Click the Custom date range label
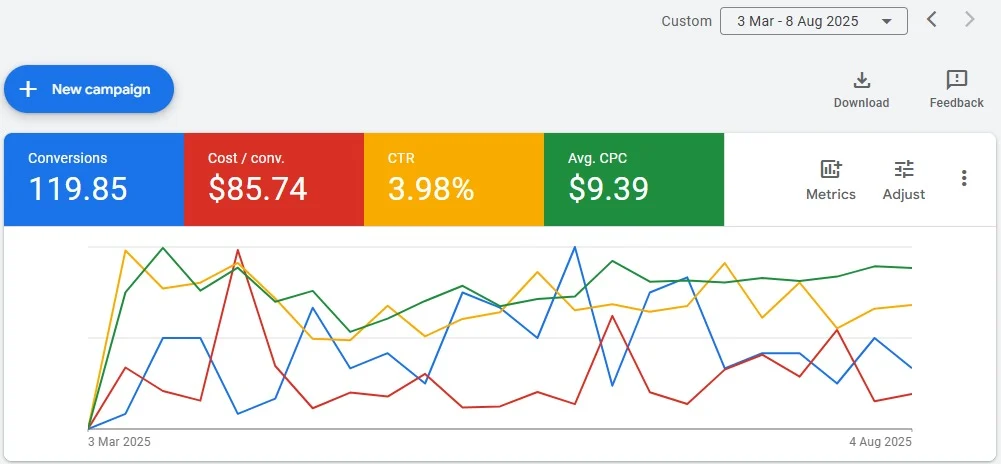 click(686, 21)
